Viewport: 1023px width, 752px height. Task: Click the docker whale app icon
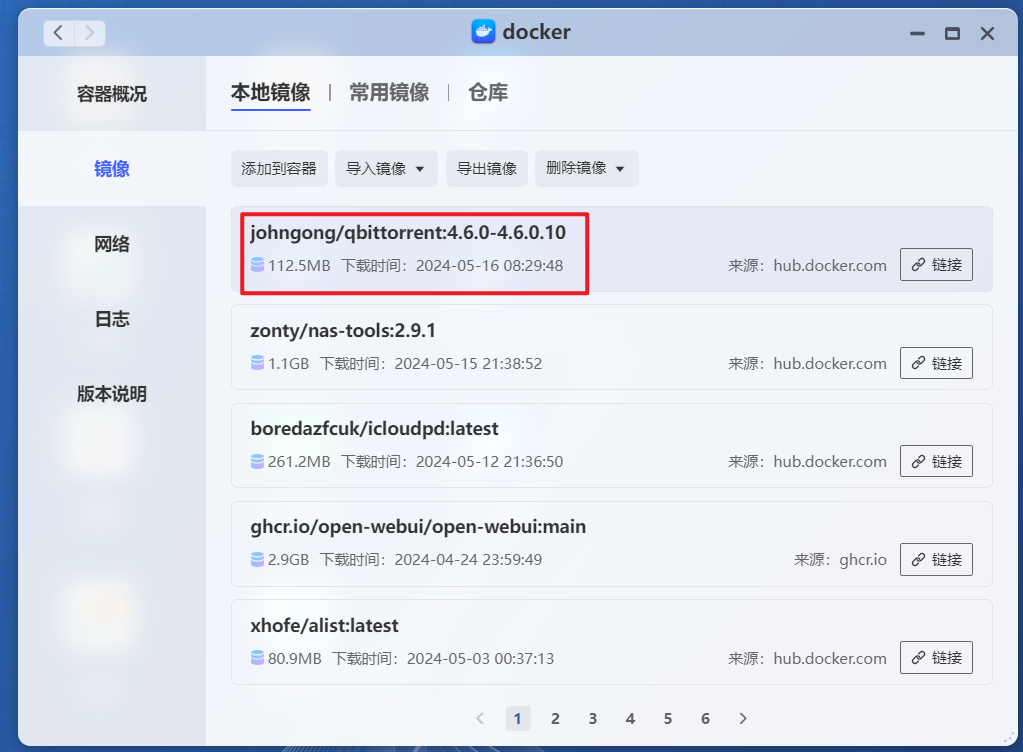483,31
